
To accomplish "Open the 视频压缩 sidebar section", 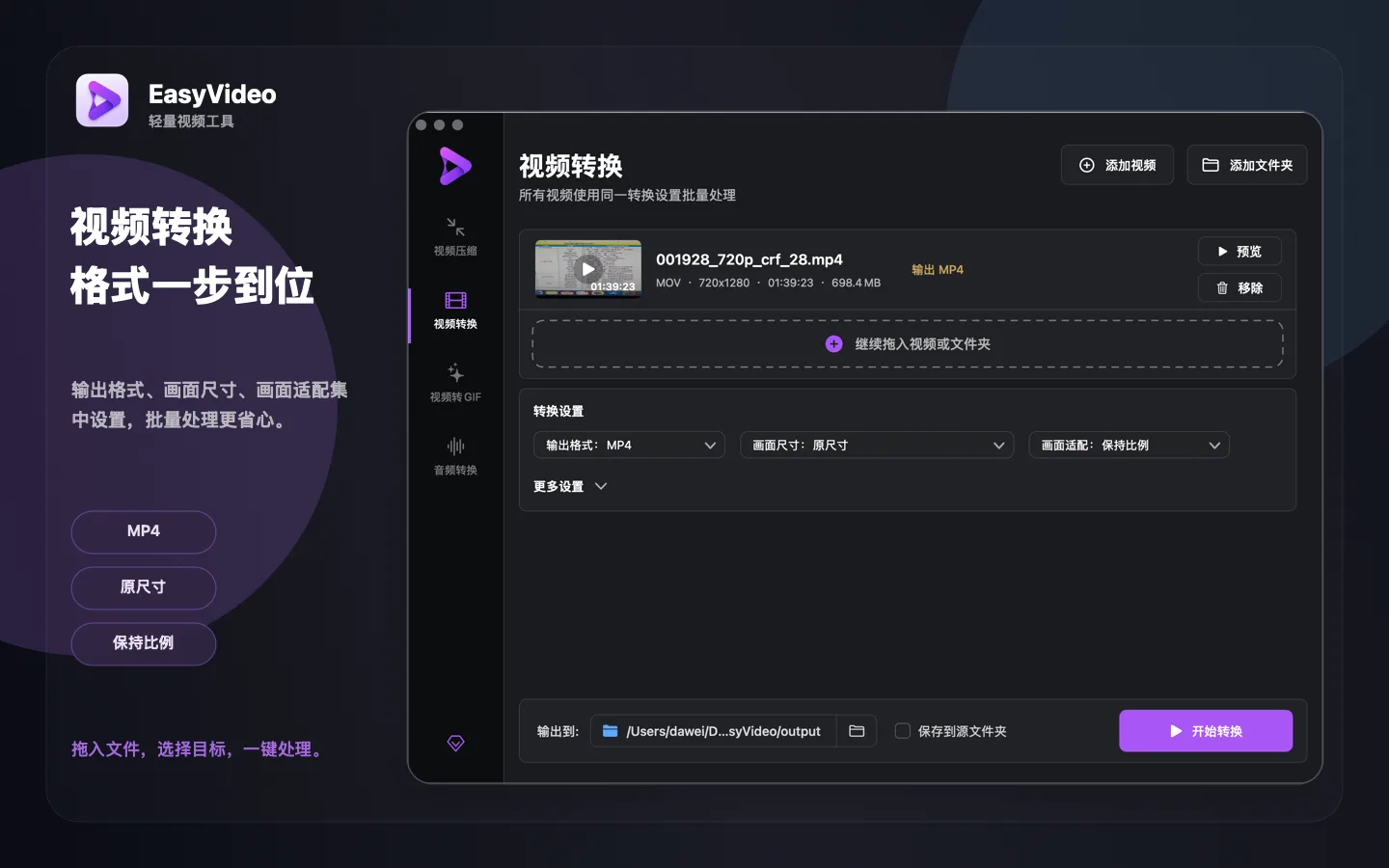I will (x=455, y=237).
